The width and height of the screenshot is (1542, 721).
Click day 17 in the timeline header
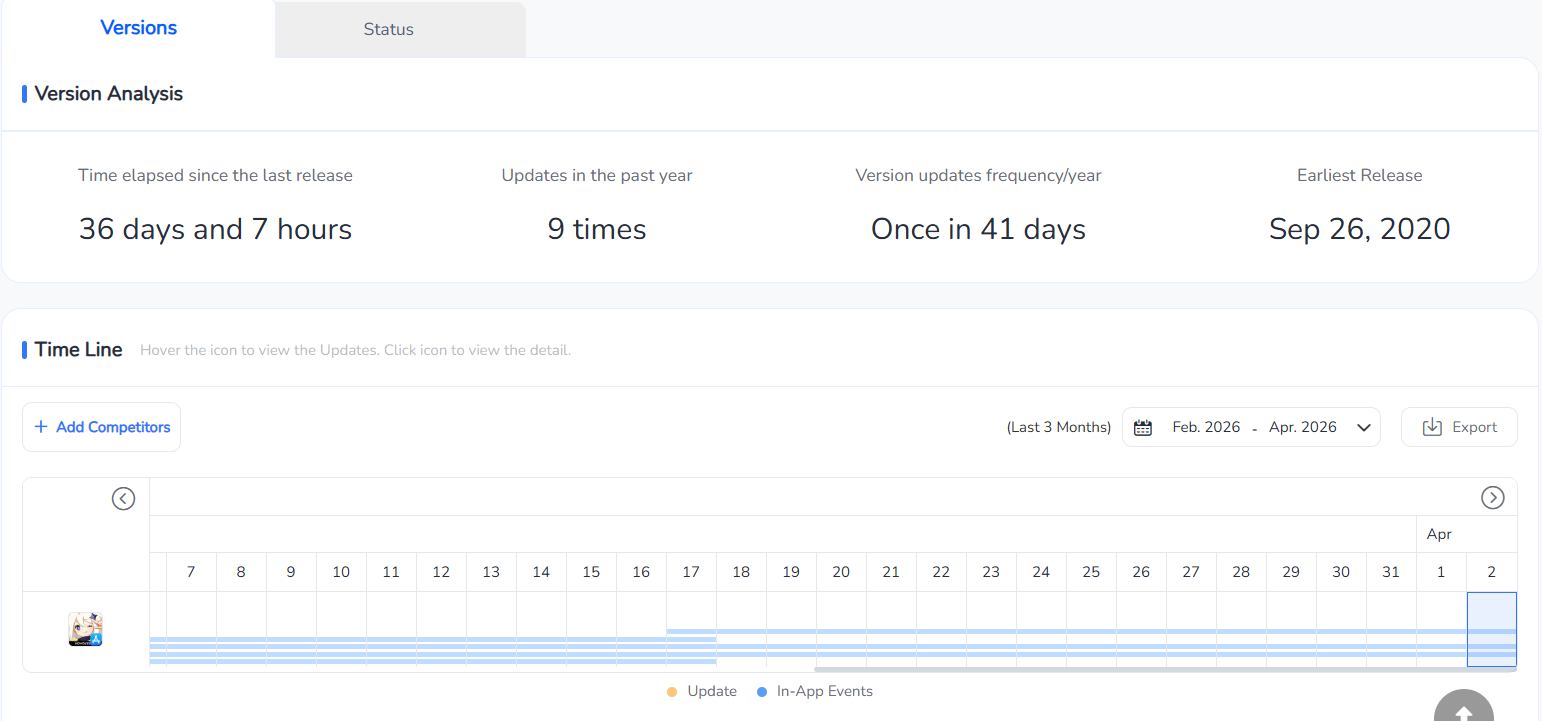pos(691,572)
